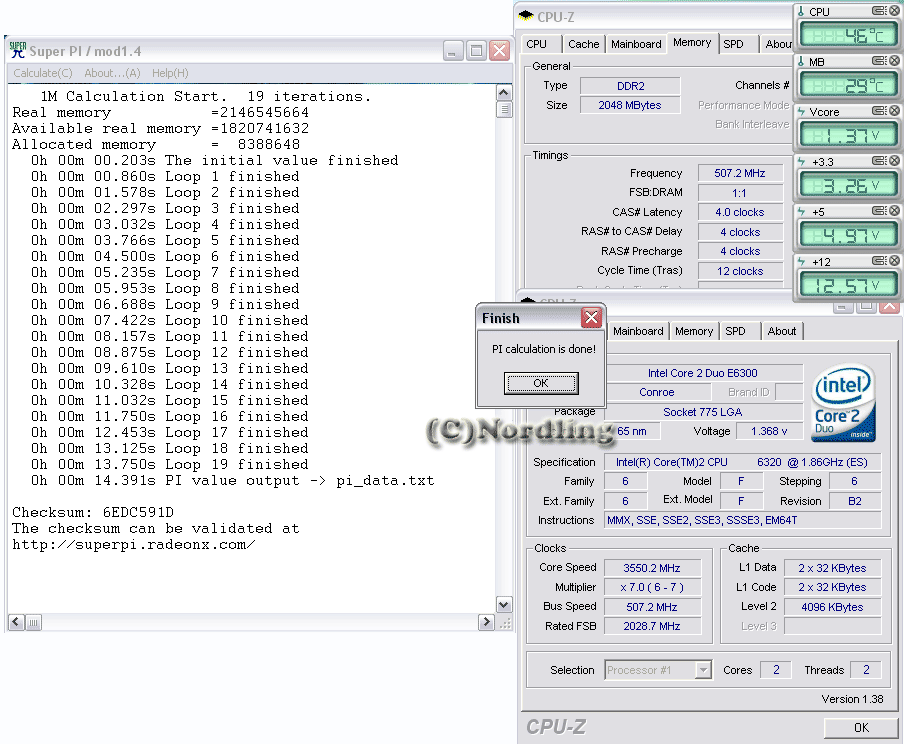Image resolution: width=904 pixels, height=744 pixels.
Task: Click the Rated FSB value 2028.7 MHz
Action: tap(652, 626)
